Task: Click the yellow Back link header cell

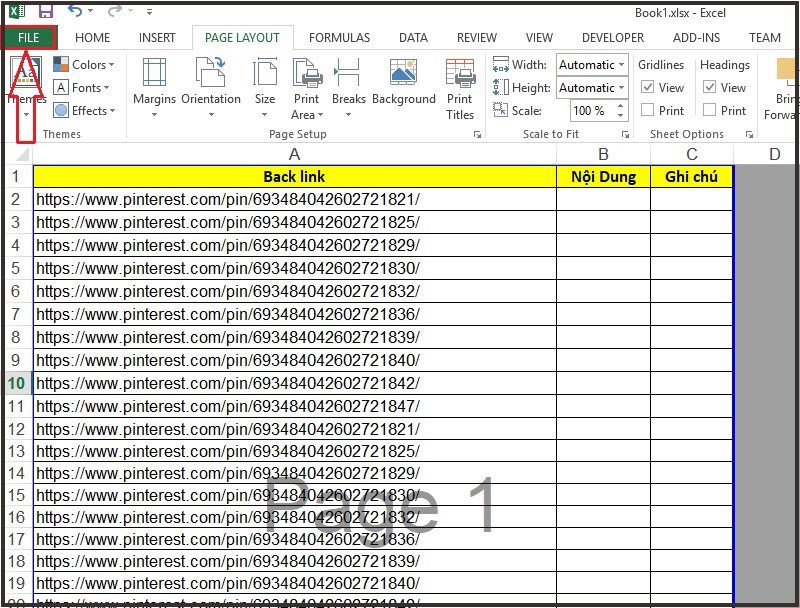Action: [294, 176]
